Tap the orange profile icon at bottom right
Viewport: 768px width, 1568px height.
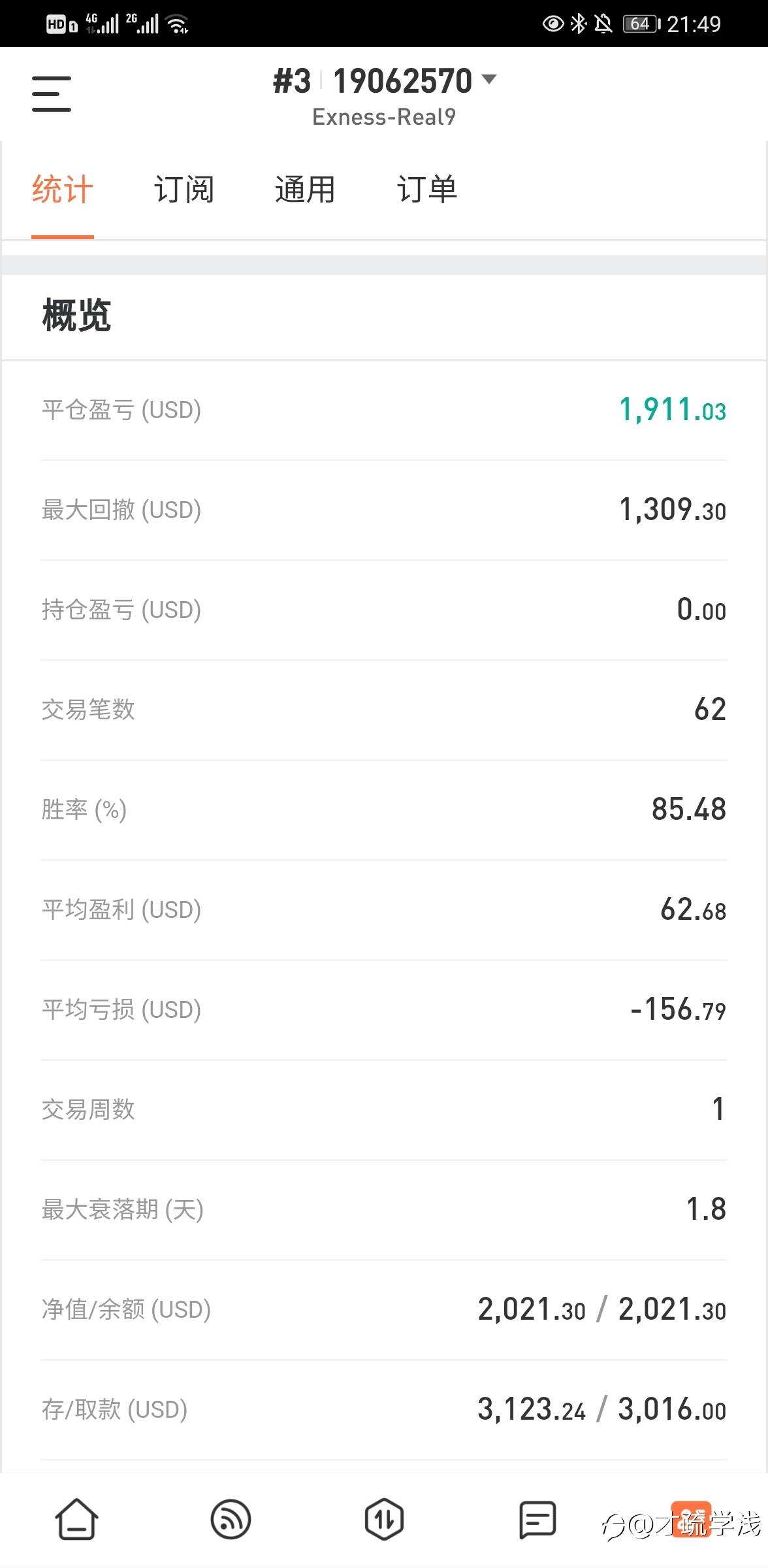pos(691,1519)
